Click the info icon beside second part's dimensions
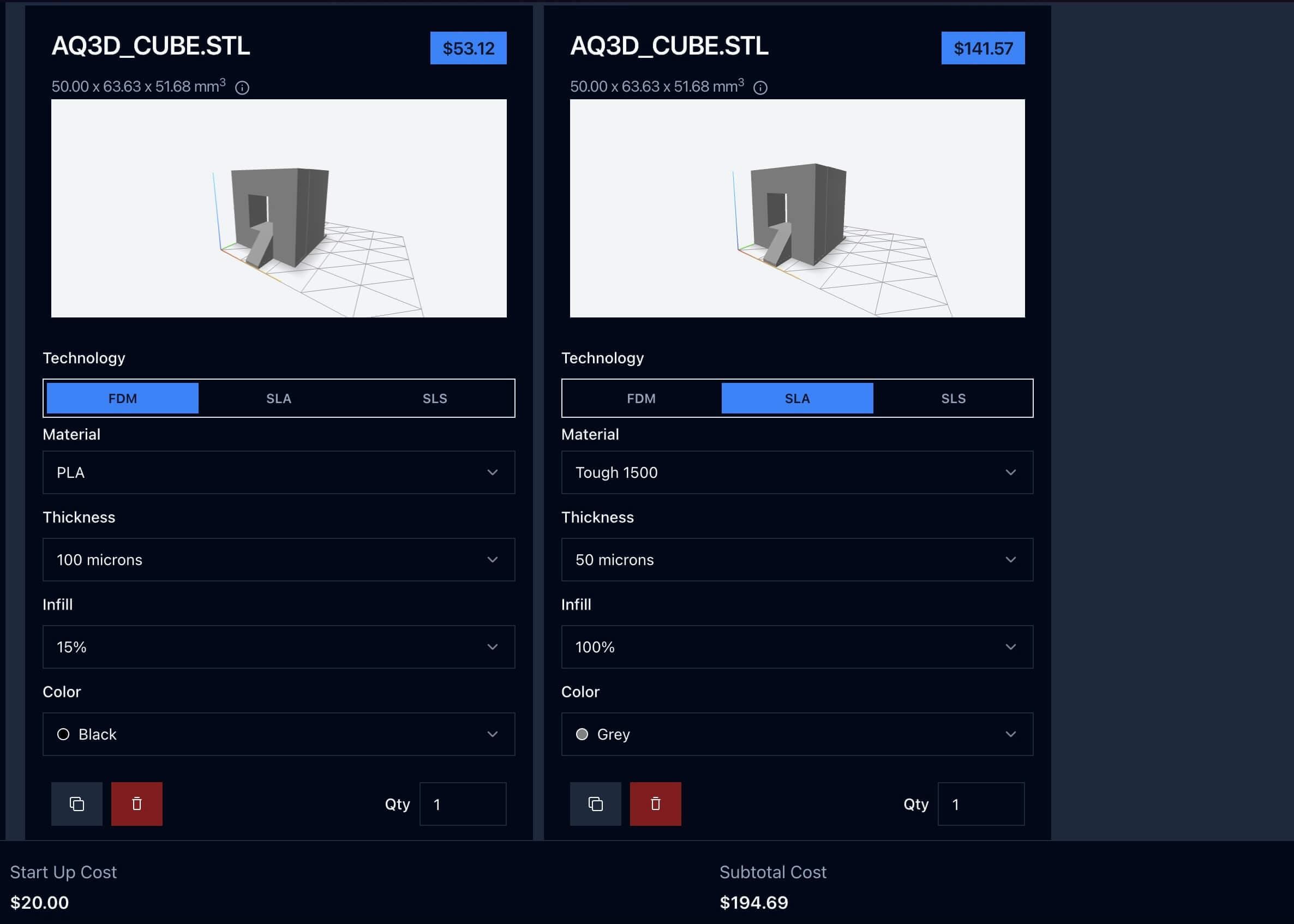1294x924 pixels. click(760, 88)
